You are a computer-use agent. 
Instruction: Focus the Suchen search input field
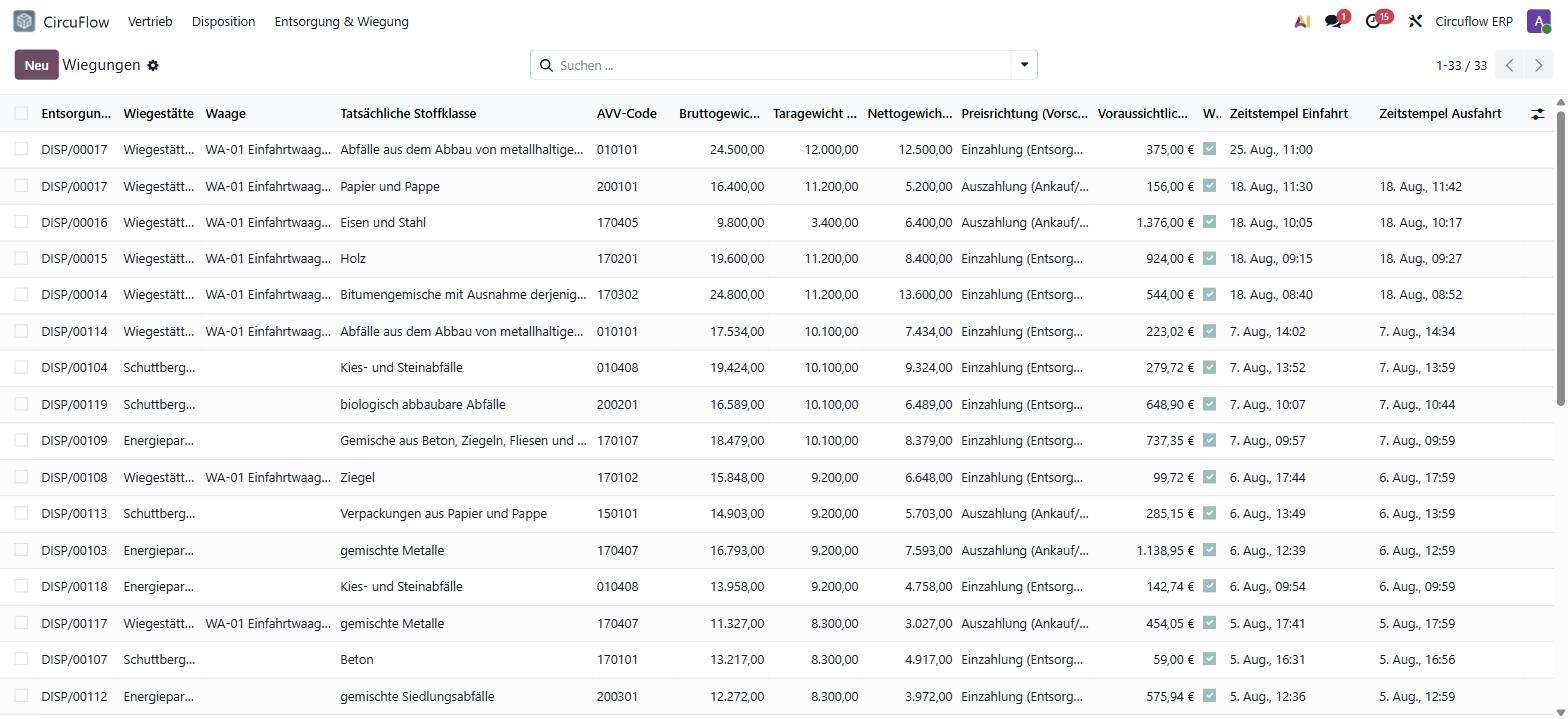pyautogui.click(x=783, y=65)
